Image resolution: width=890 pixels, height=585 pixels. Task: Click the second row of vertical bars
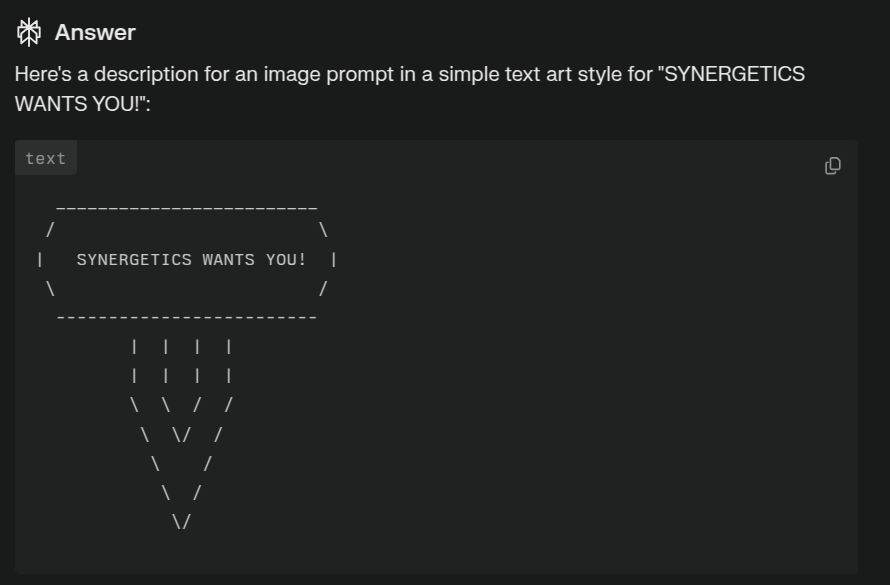click(182, 376)
